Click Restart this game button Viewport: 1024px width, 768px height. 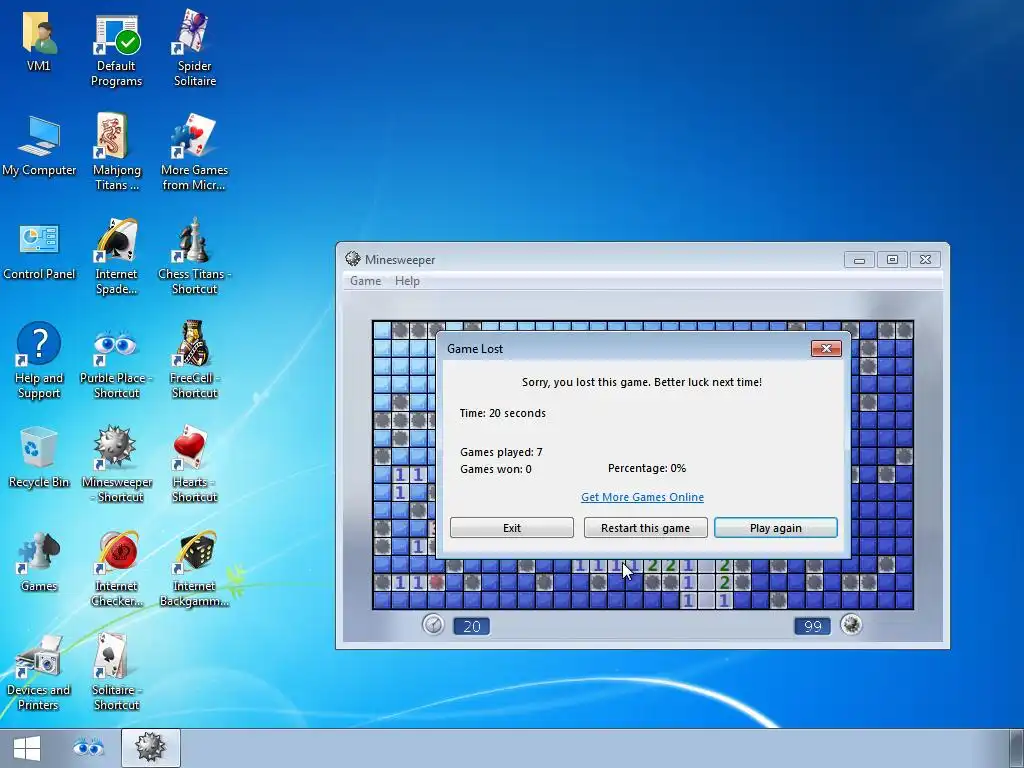(x=645, y=528)
